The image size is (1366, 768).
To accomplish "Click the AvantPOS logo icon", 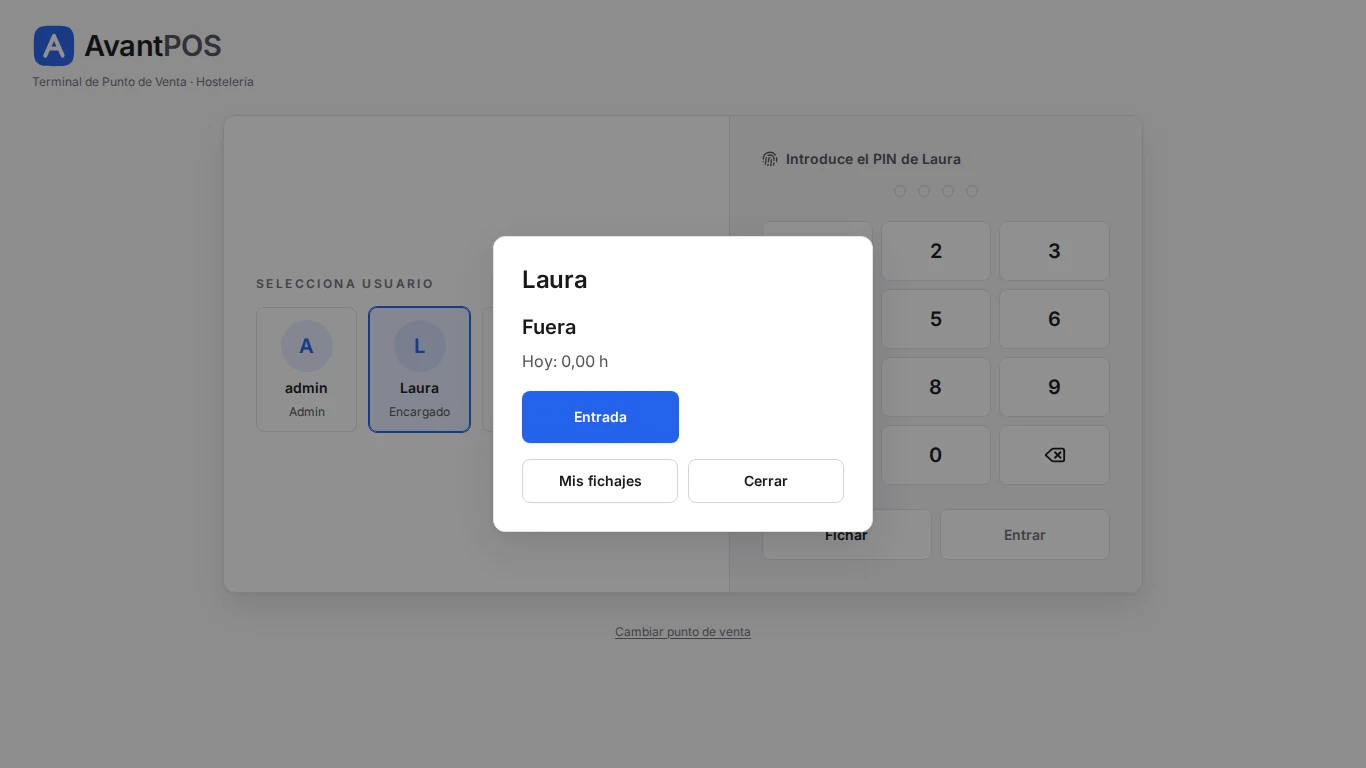I will pyautogui.click(x=54, y=46).
